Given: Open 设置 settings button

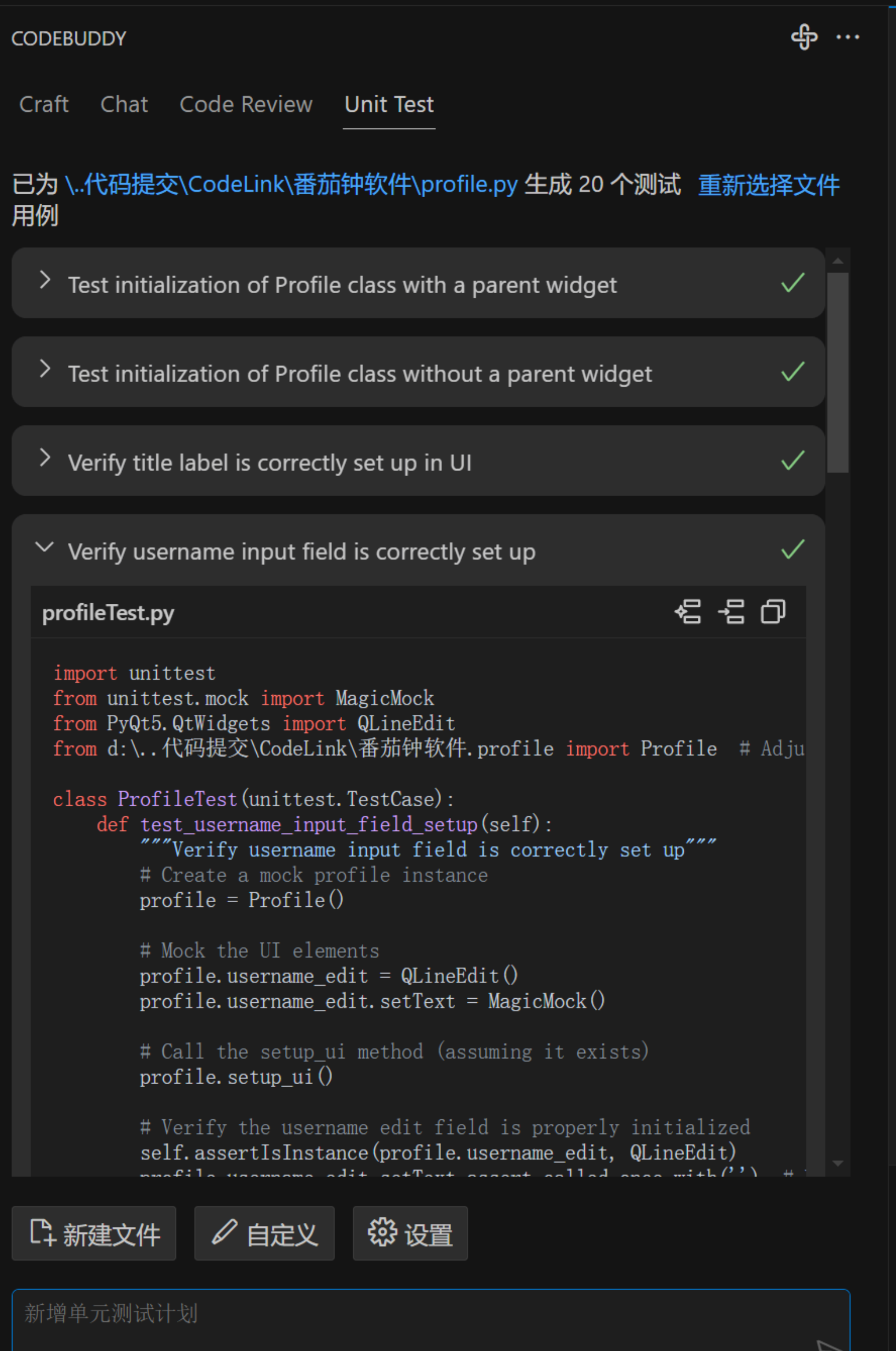Looking at the screenshot, I should click(410, 1233).
